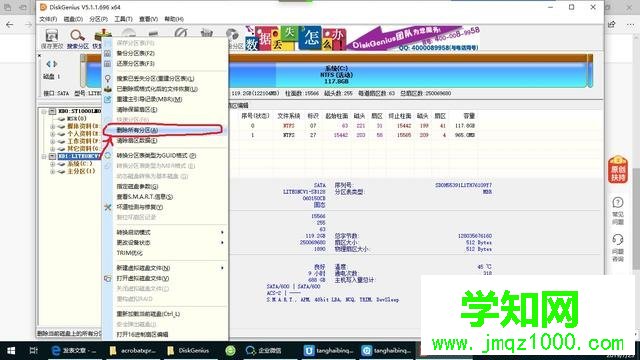This screenshot has width=640, height=360.
Task: Open the browser more options menu
Action: coord(630,24)
